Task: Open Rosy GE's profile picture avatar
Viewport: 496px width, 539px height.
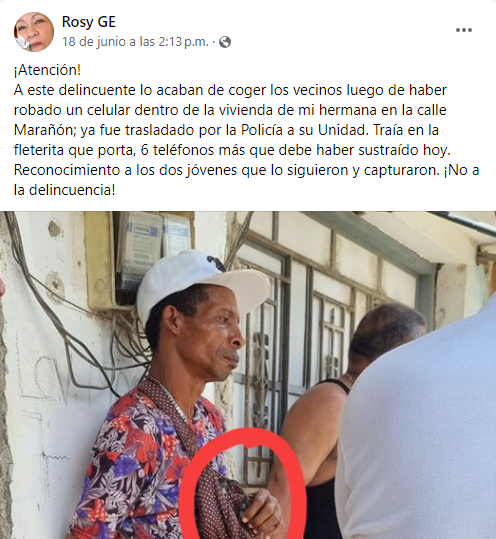Action: click(x=34, y=32)
